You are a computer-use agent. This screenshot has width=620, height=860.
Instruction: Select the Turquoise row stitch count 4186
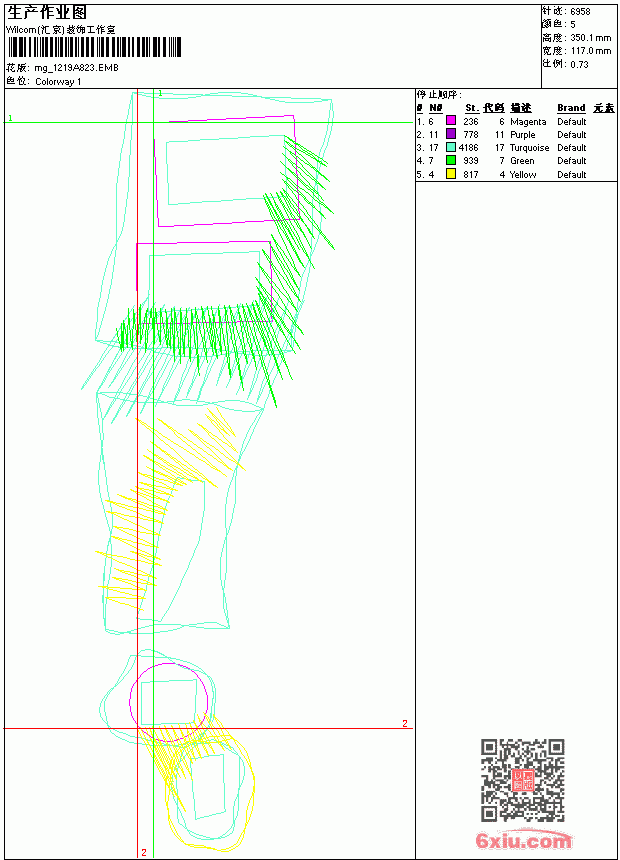click(469, 148)
